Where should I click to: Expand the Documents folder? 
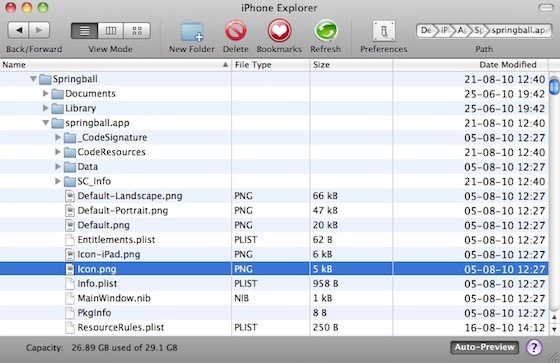coord(45,93)
